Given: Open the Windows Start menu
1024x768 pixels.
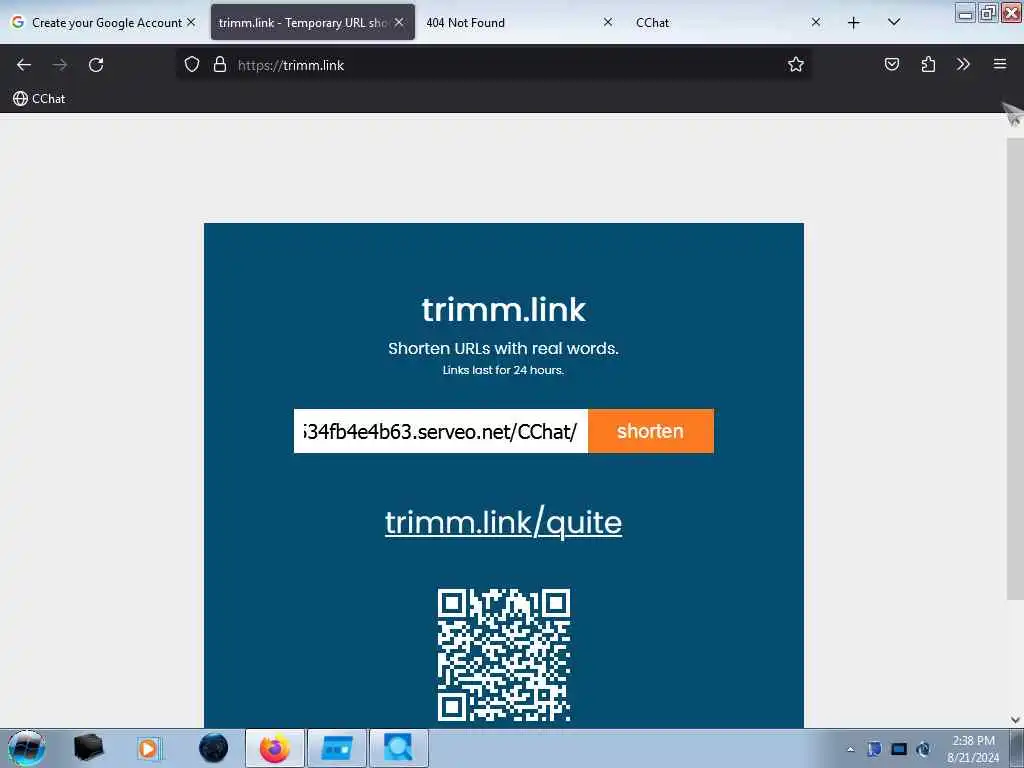Looking at the screenshot, I should coord(26,748).
